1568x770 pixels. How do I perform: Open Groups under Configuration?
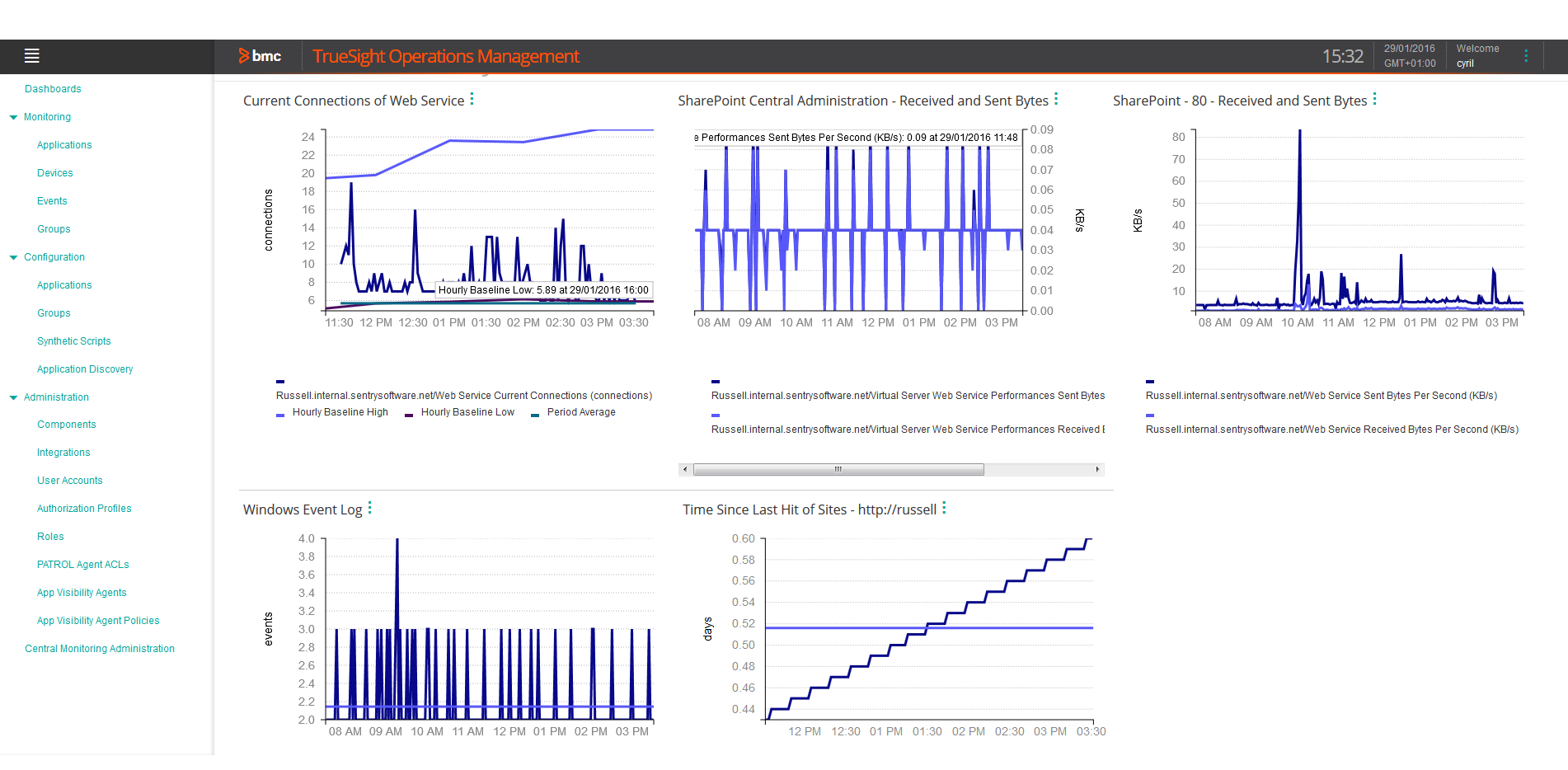click(x=54, y=313)
